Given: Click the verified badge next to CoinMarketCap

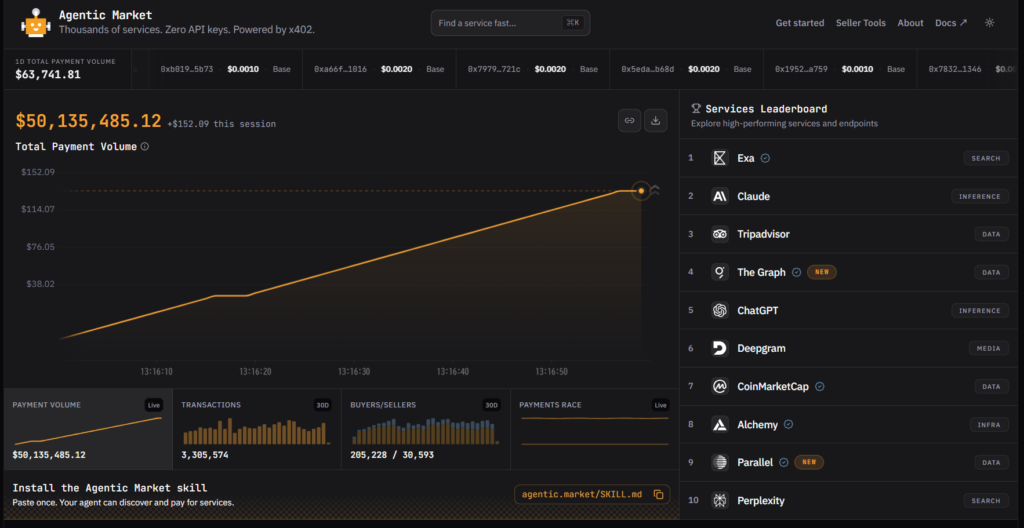Looking at the screenshot, I should click(x=820, y=387).
